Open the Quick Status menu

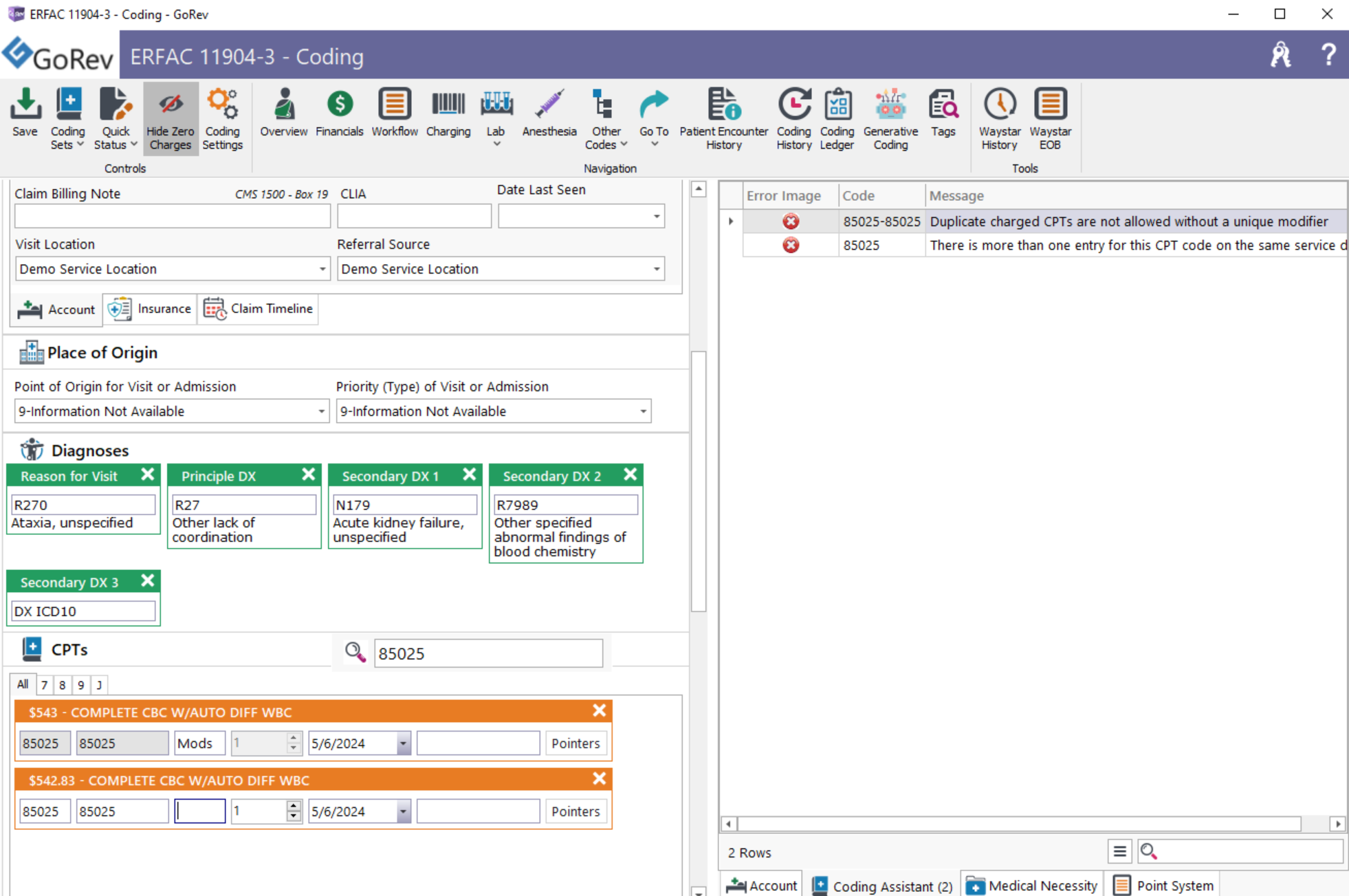pyautogui.click(x=116, y=119)
